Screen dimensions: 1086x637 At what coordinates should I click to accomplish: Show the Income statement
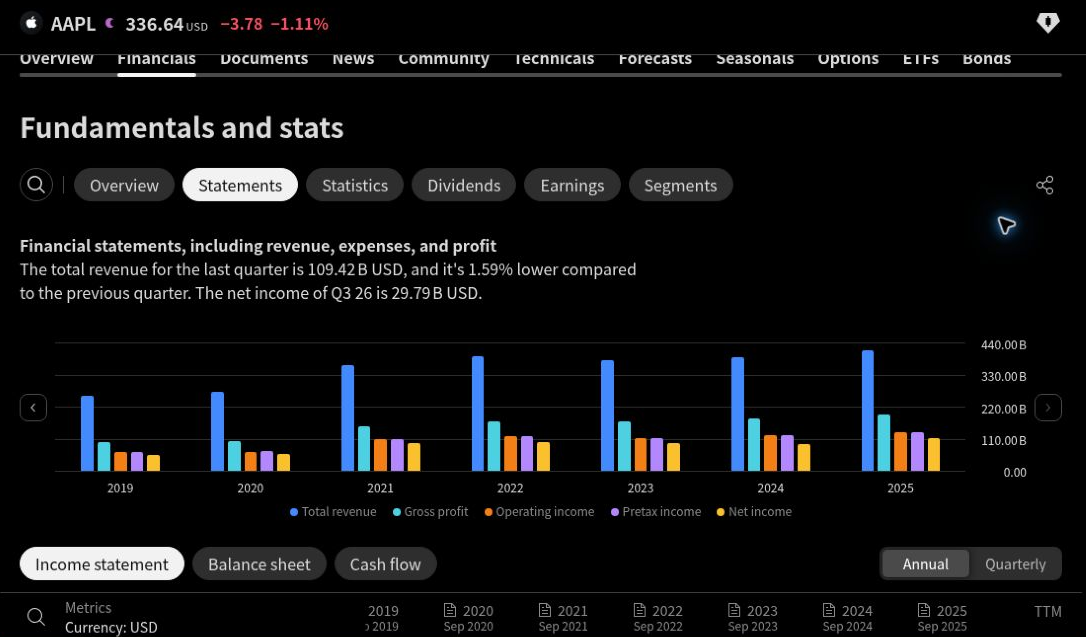tap(102, 564)
